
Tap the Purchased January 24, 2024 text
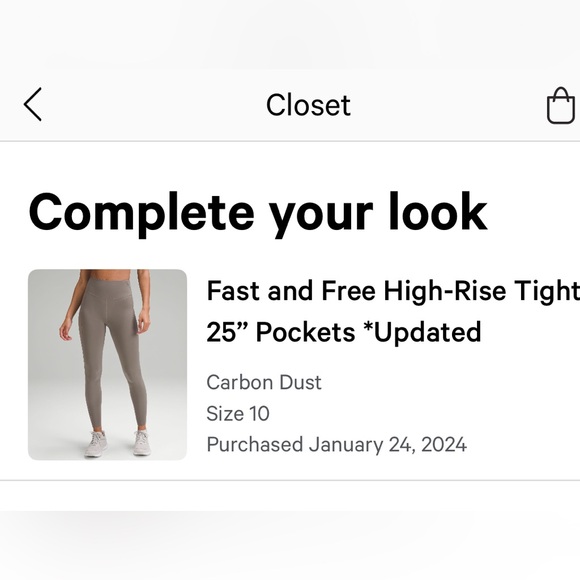coord(337,444)
